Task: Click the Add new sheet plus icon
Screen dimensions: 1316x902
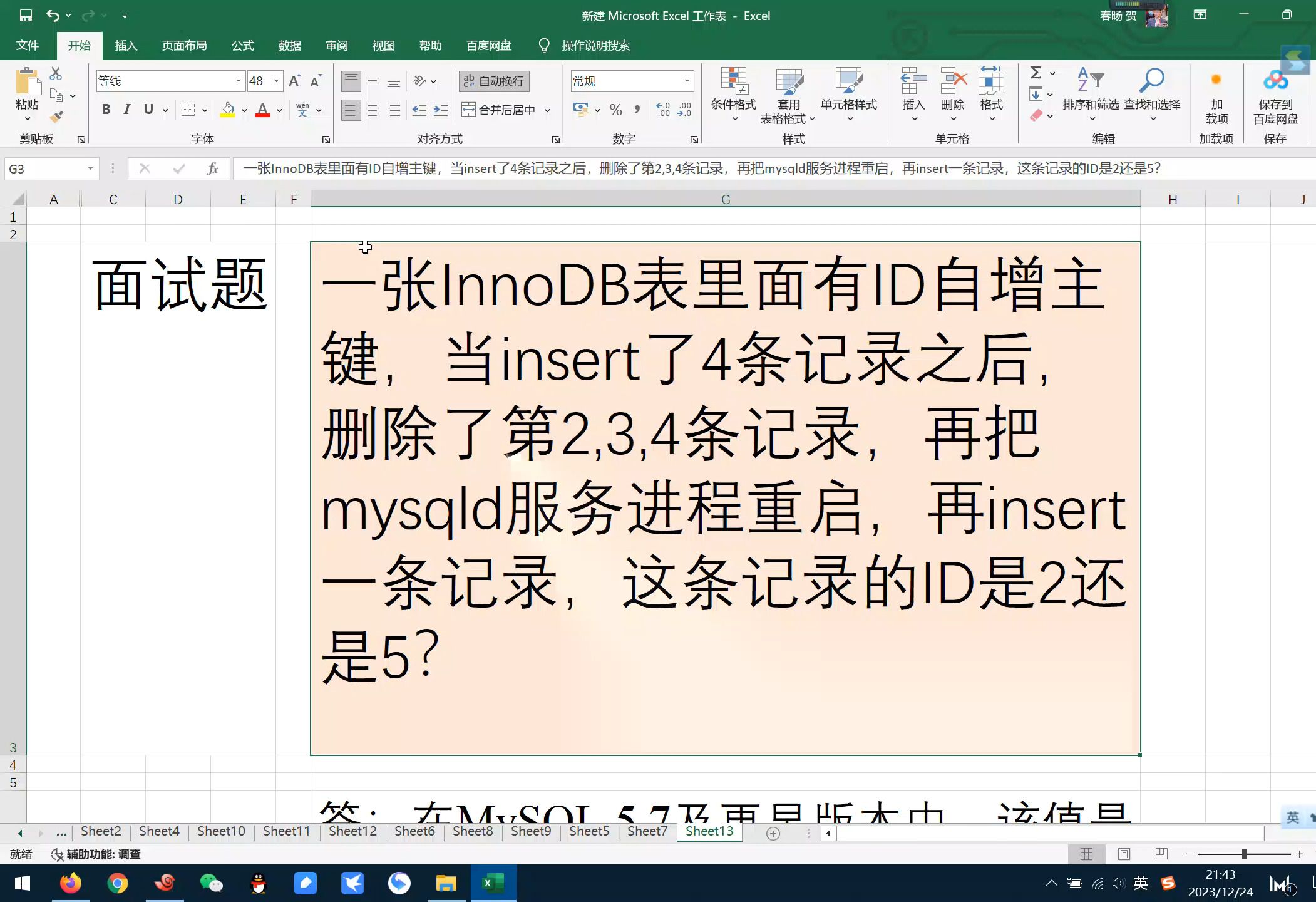Action: (773, 833)
